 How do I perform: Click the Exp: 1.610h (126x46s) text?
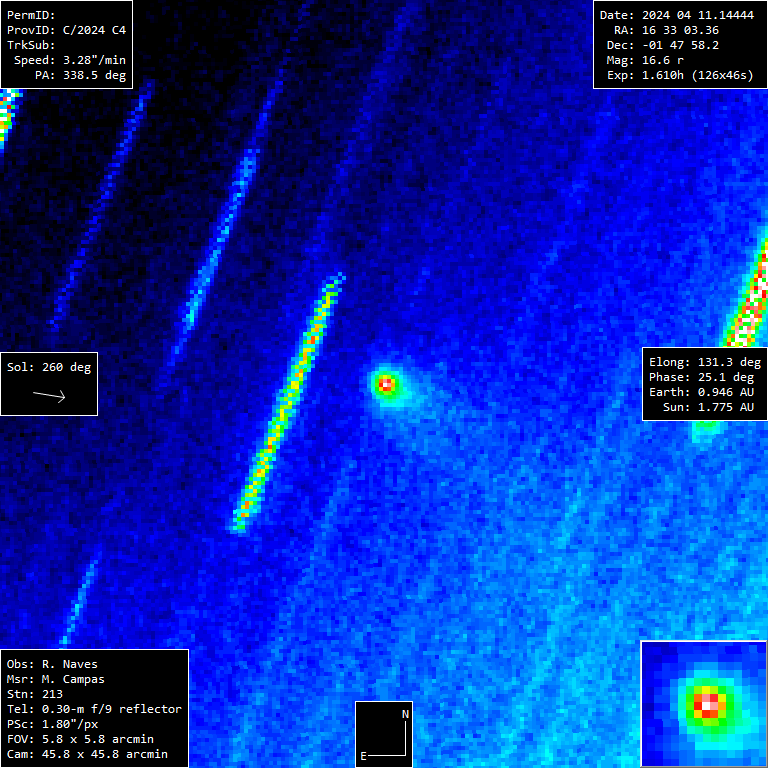680,75
